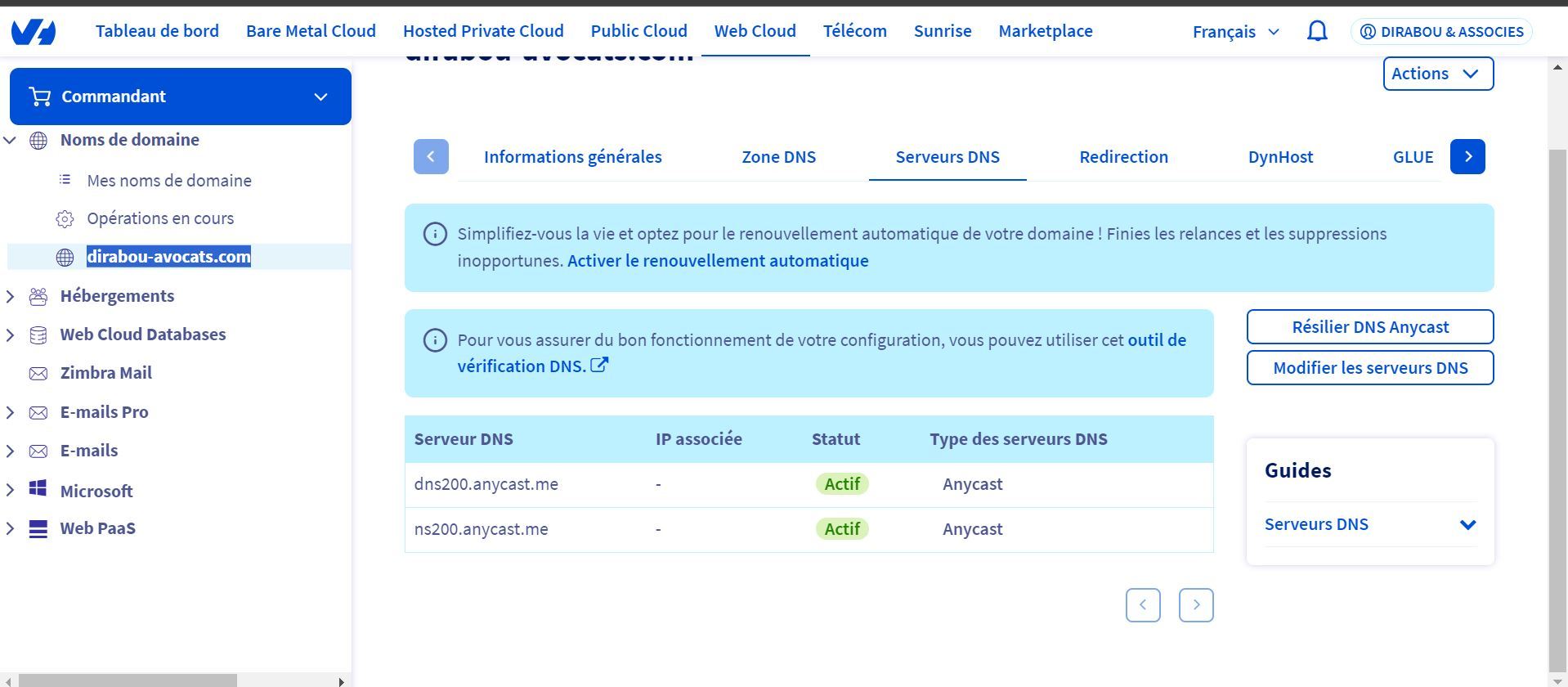
Task: Open Mes noms de domaine
Action: pos(169,181)
